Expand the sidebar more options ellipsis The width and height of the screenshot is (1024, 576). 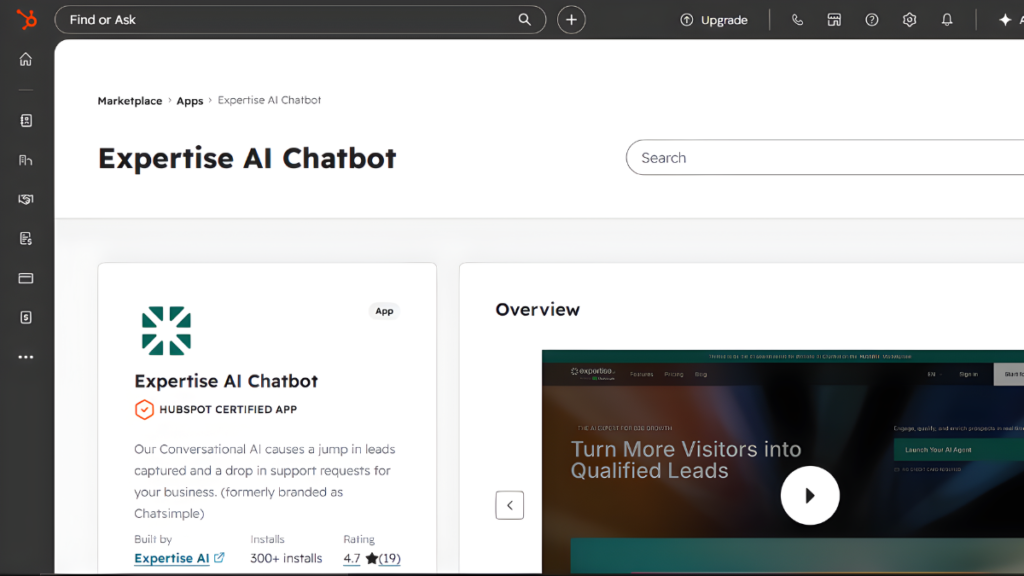25,357
